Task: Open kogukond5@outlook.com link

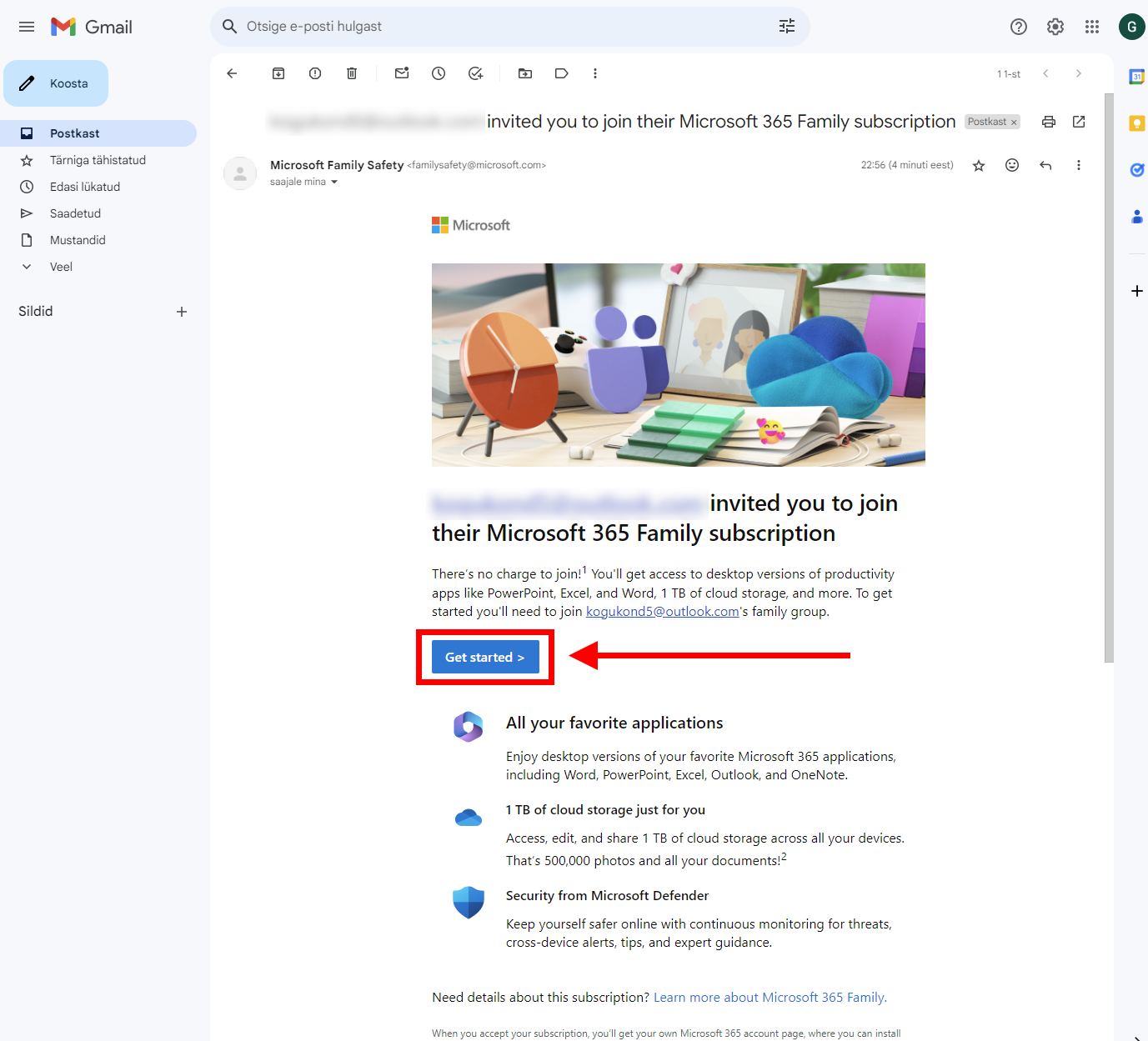Action: (663, 612)
